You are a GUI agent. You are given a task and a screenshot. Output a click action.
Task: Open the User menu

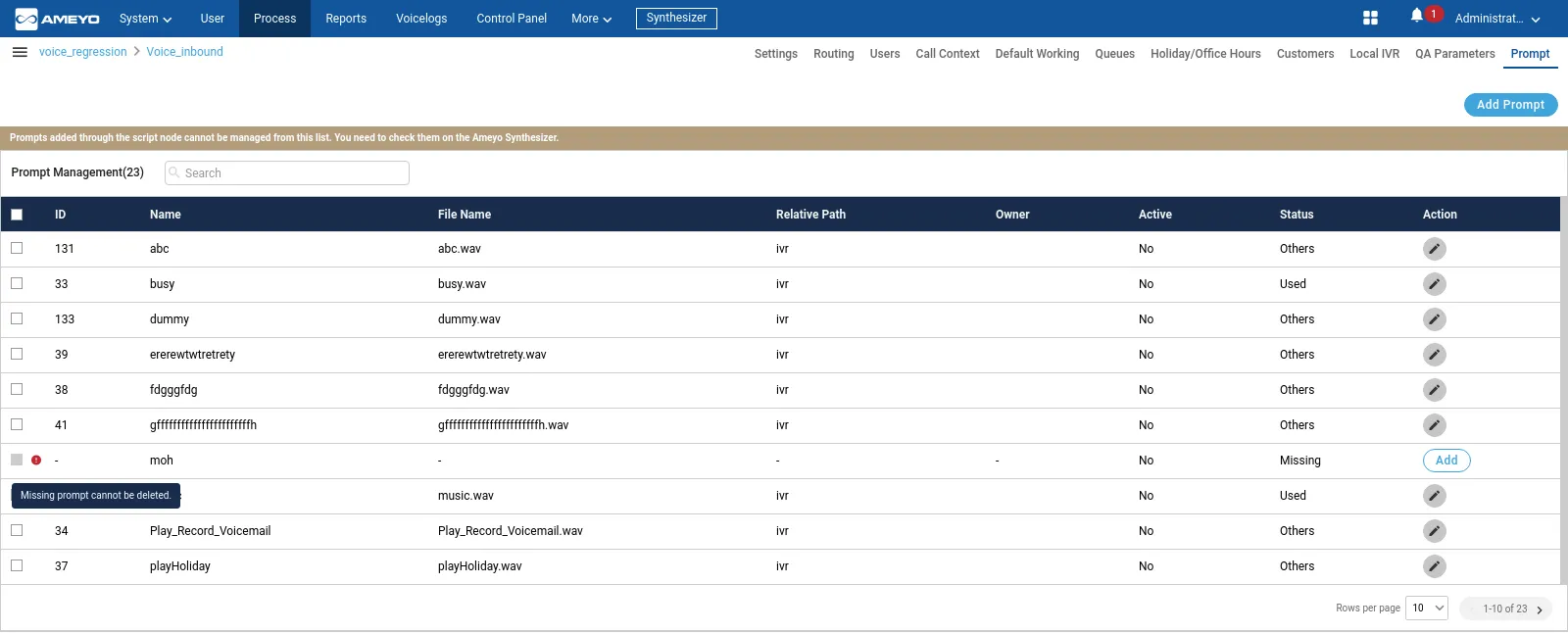coord(212,19)
